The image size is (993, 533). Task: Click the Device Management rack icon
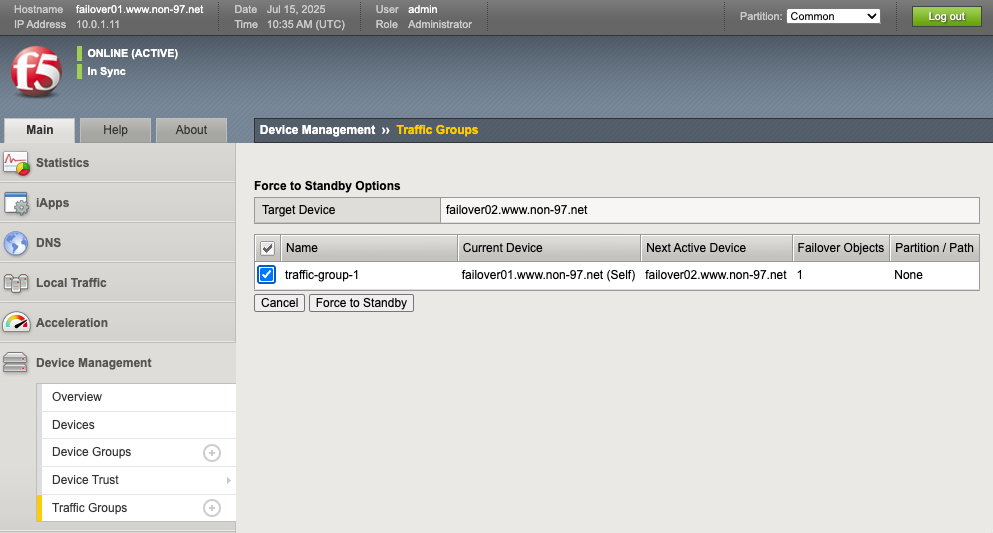[x=15, y=363]
